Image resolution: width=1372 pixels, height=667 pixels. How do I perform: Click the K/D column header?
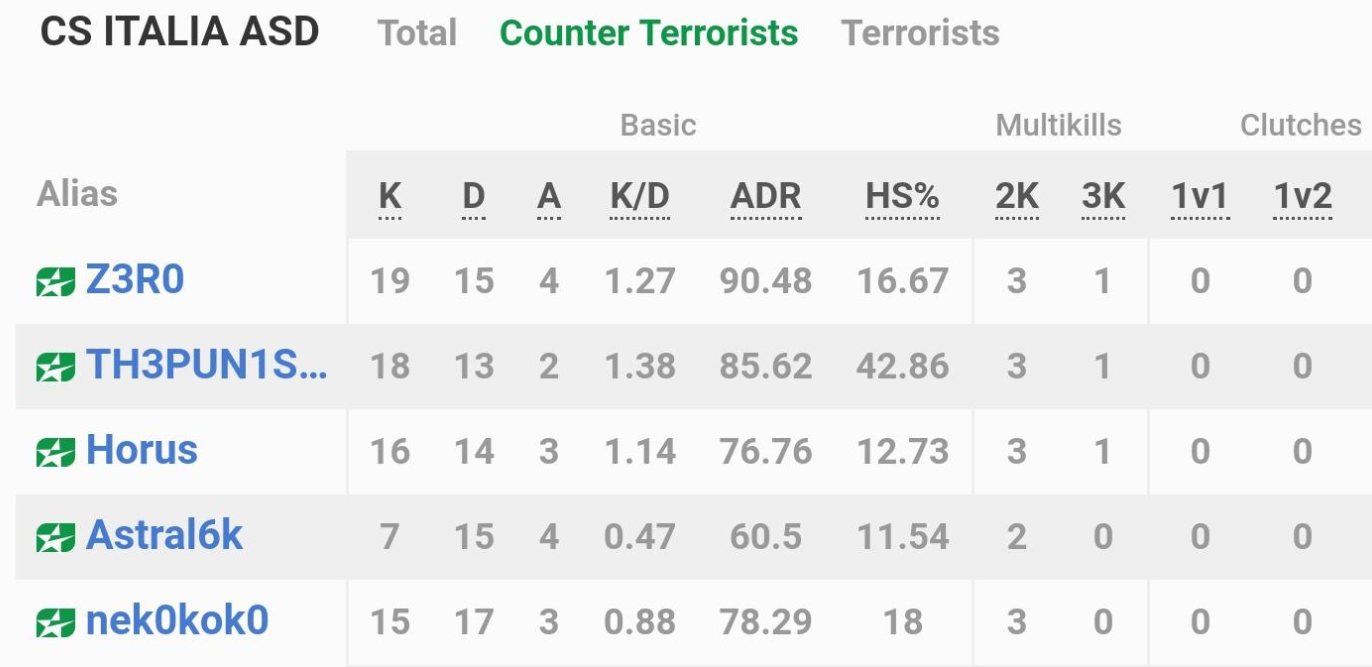coord(640,197)
